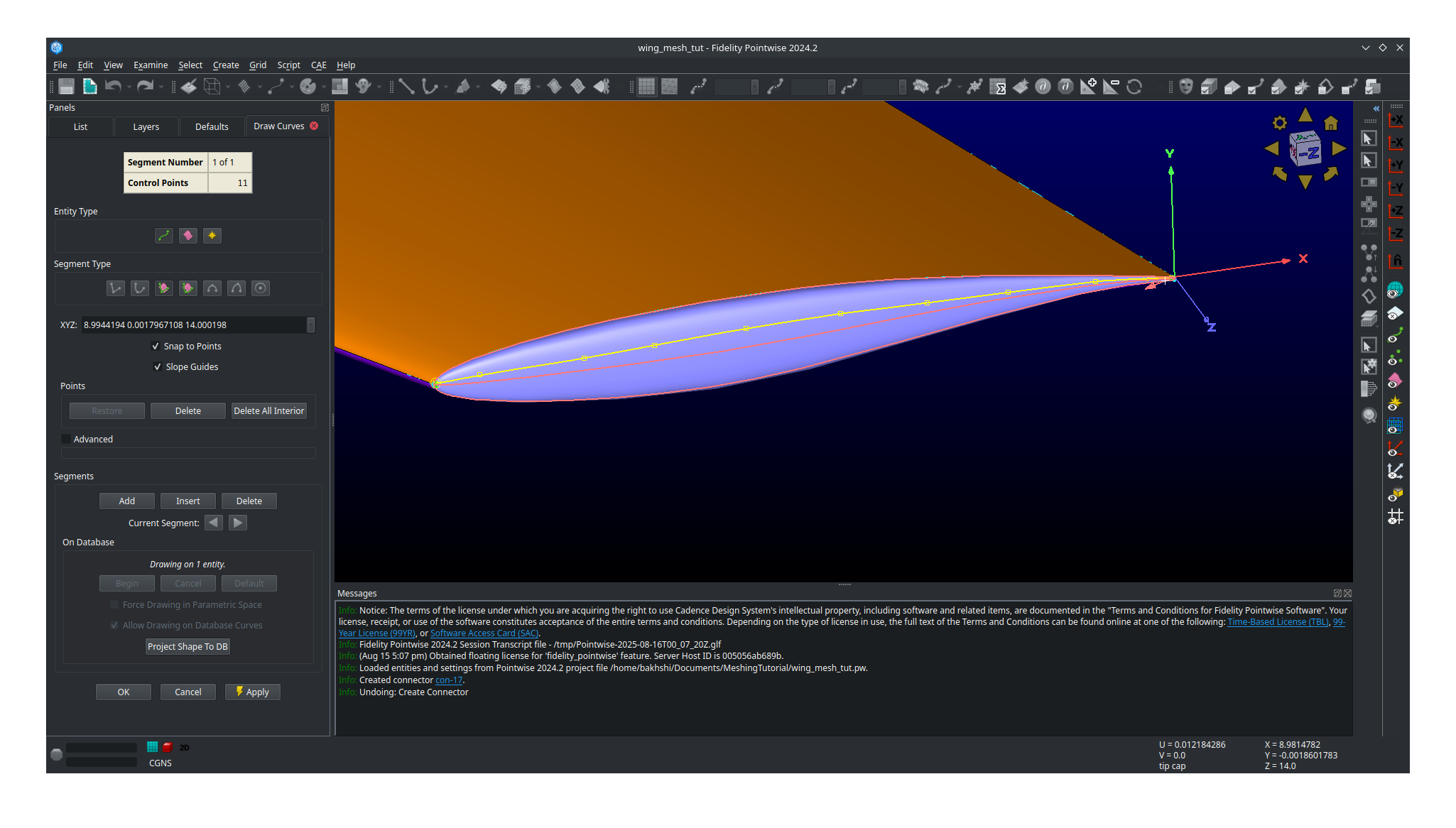The height and width of the screenshot is (828, 1456).
Task: Click the zoom magnifier icon in right sidebar
Action: point(1369,415)
